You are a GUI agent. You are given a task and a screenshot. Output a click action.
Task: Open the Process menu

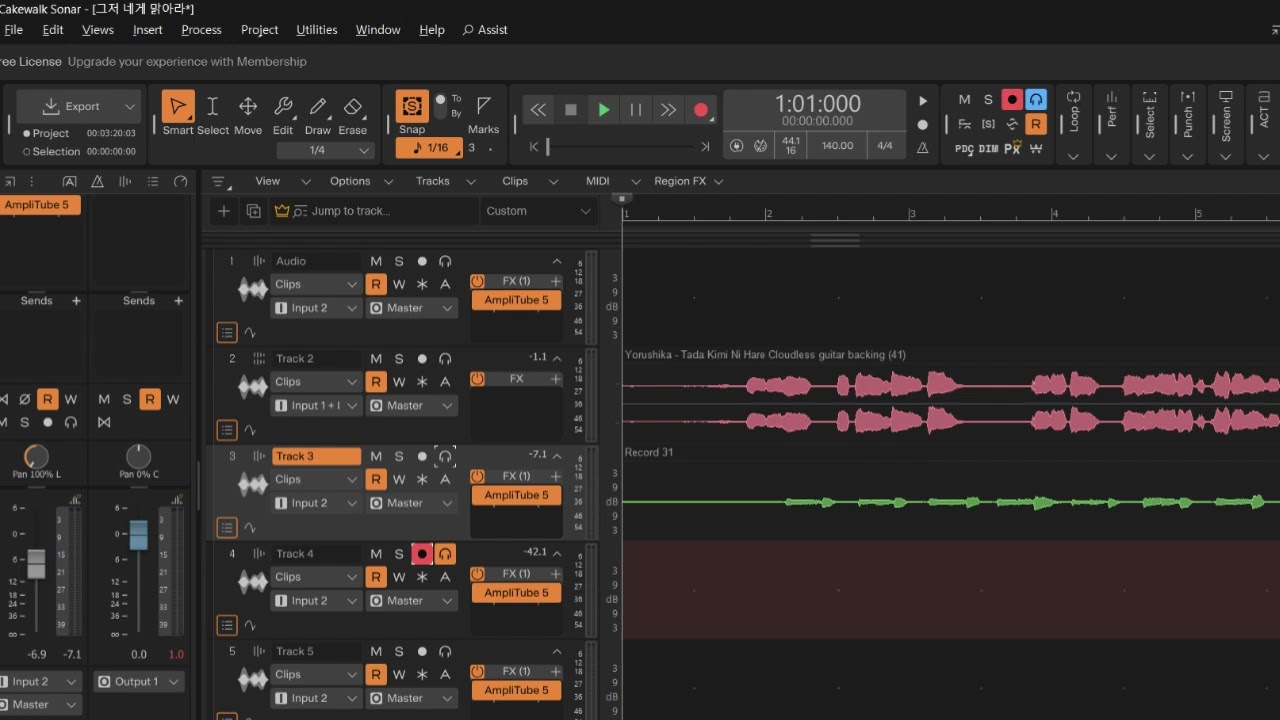coord(201,30)
